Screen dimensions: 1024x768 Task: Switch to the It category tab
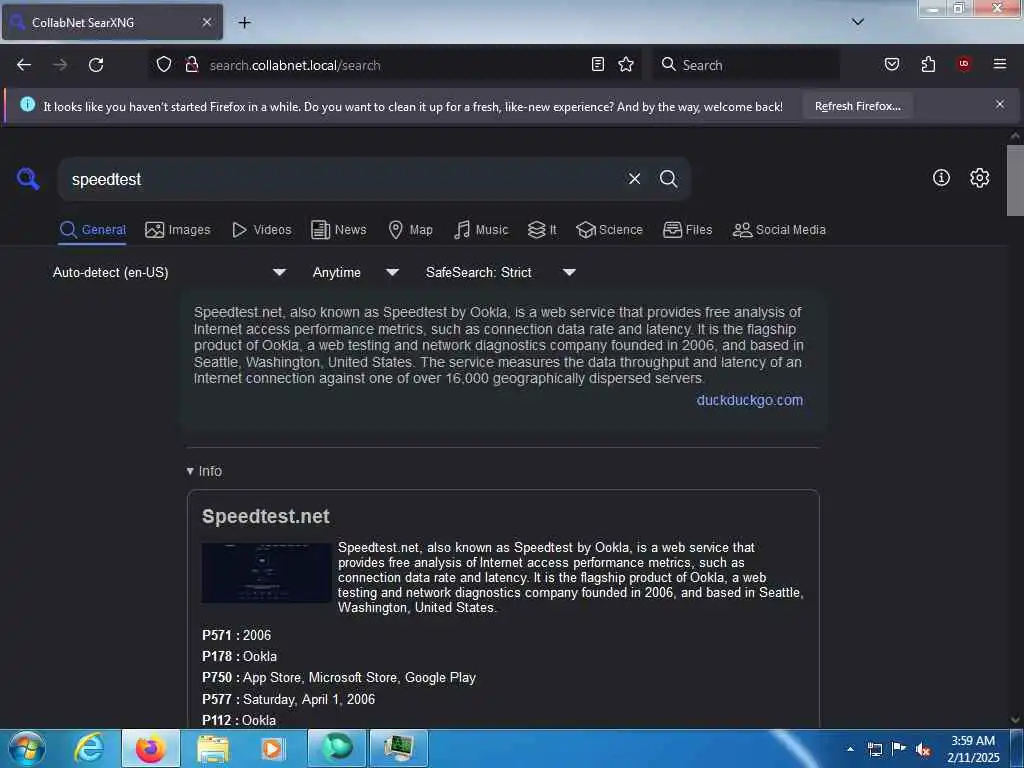pos(542,230)
